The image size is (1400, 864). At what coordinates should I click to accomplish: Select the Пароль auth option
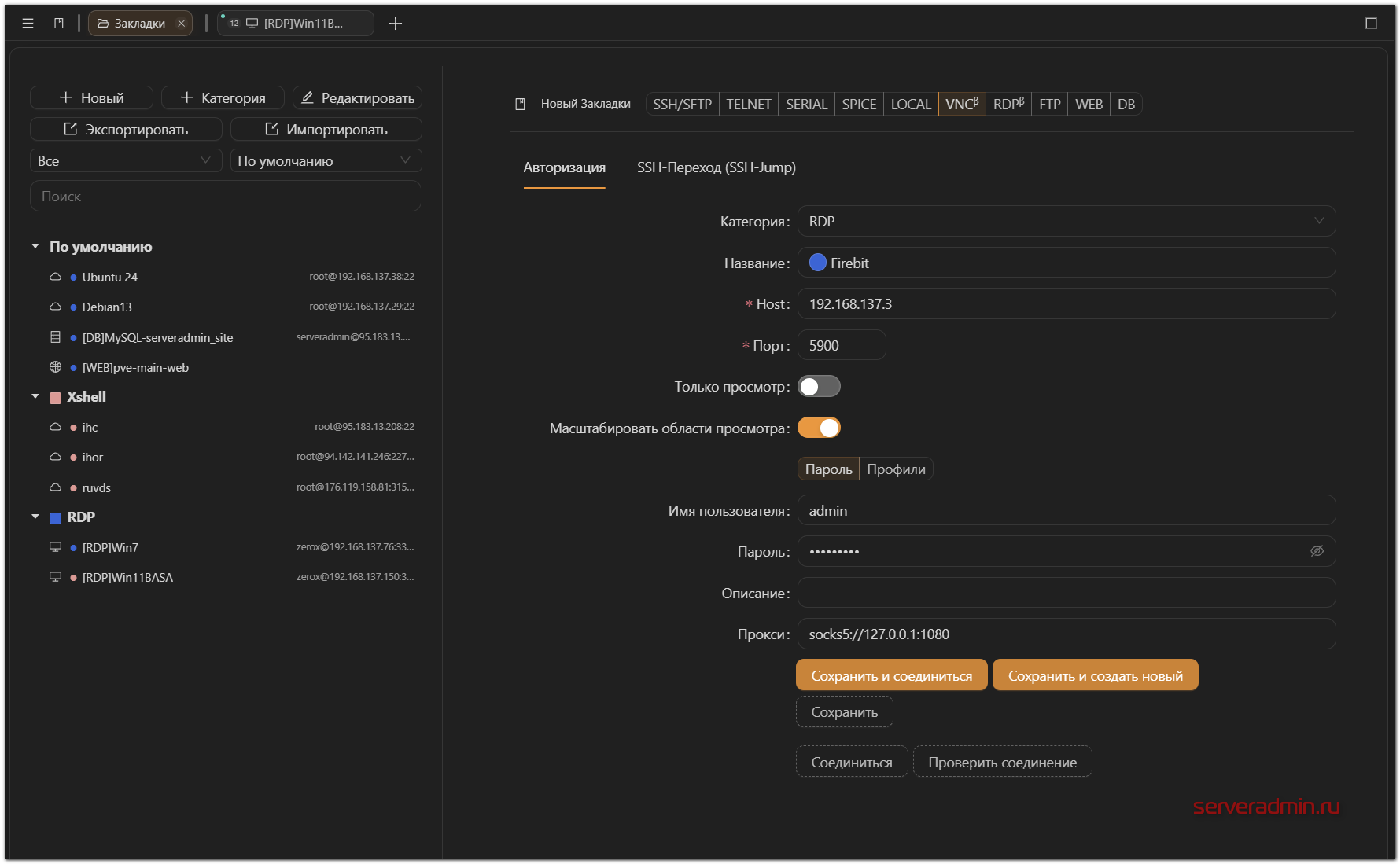pyautogui.click(x=829, y=469)
